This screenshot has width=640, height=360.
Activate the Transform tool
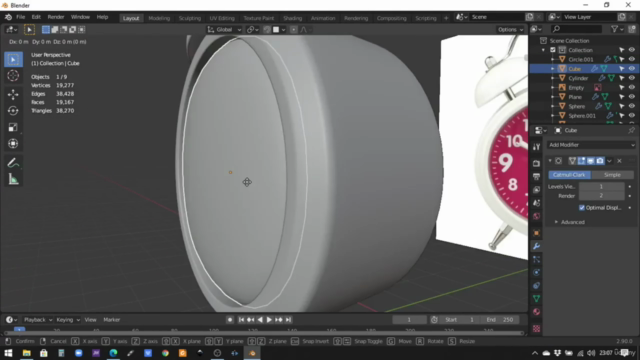[x=13, y=144]
